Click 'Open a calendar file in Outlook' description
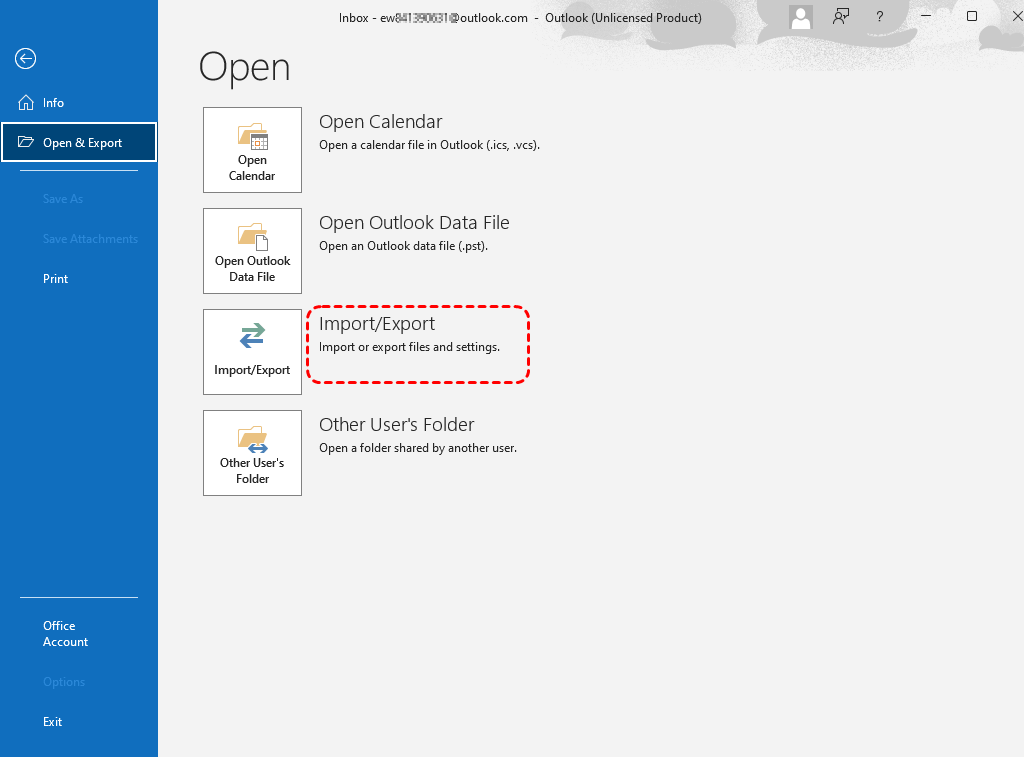Image resolution: width=1024 pixels, height=757 pixels. pyautogui.click(x=429, y=145)
